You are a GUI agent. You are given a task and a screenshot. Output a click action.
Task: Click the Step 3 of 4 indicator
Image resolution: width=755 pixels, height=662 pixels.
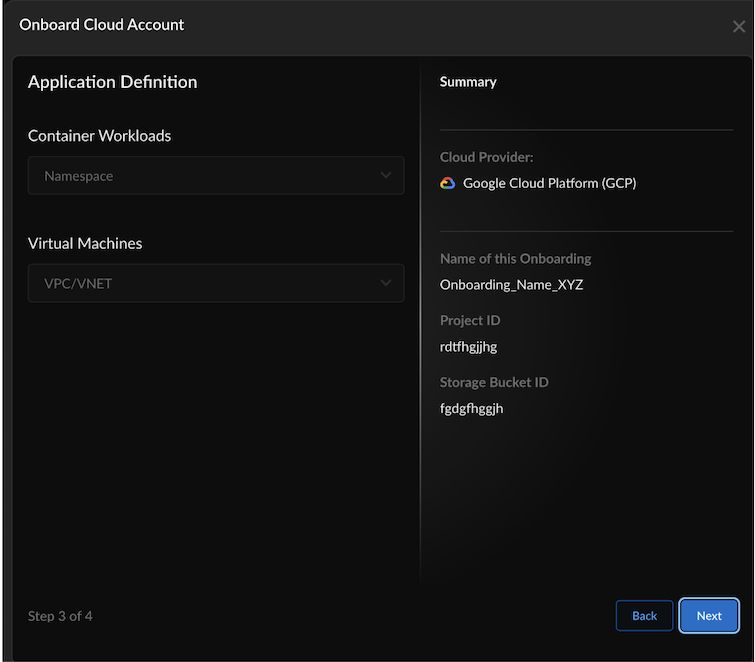click(60, 616)
